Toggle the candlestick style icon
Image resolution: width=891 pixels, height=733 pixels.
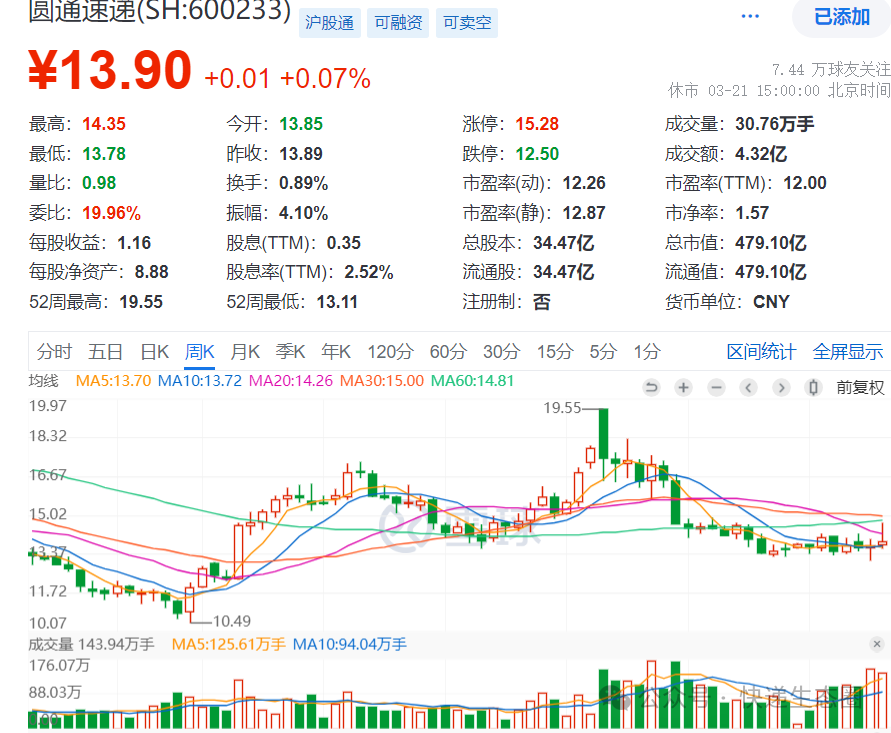[814, 388]
